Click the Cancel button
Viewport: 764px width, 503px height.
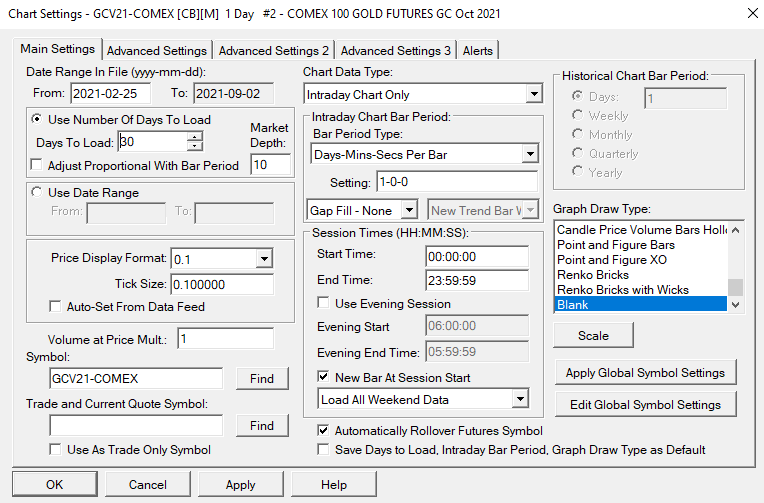point(148,484)
